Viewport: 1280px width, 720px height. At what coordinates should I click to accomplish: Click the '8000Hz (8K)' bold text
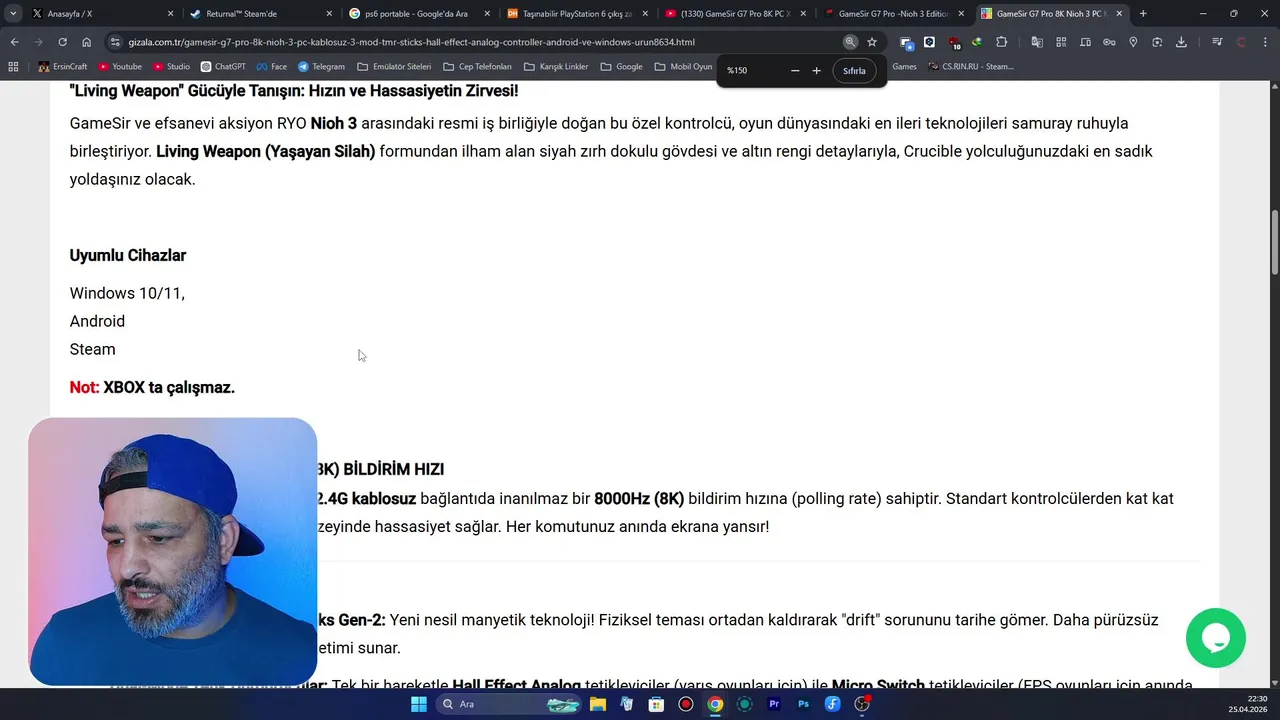(639, 498)
